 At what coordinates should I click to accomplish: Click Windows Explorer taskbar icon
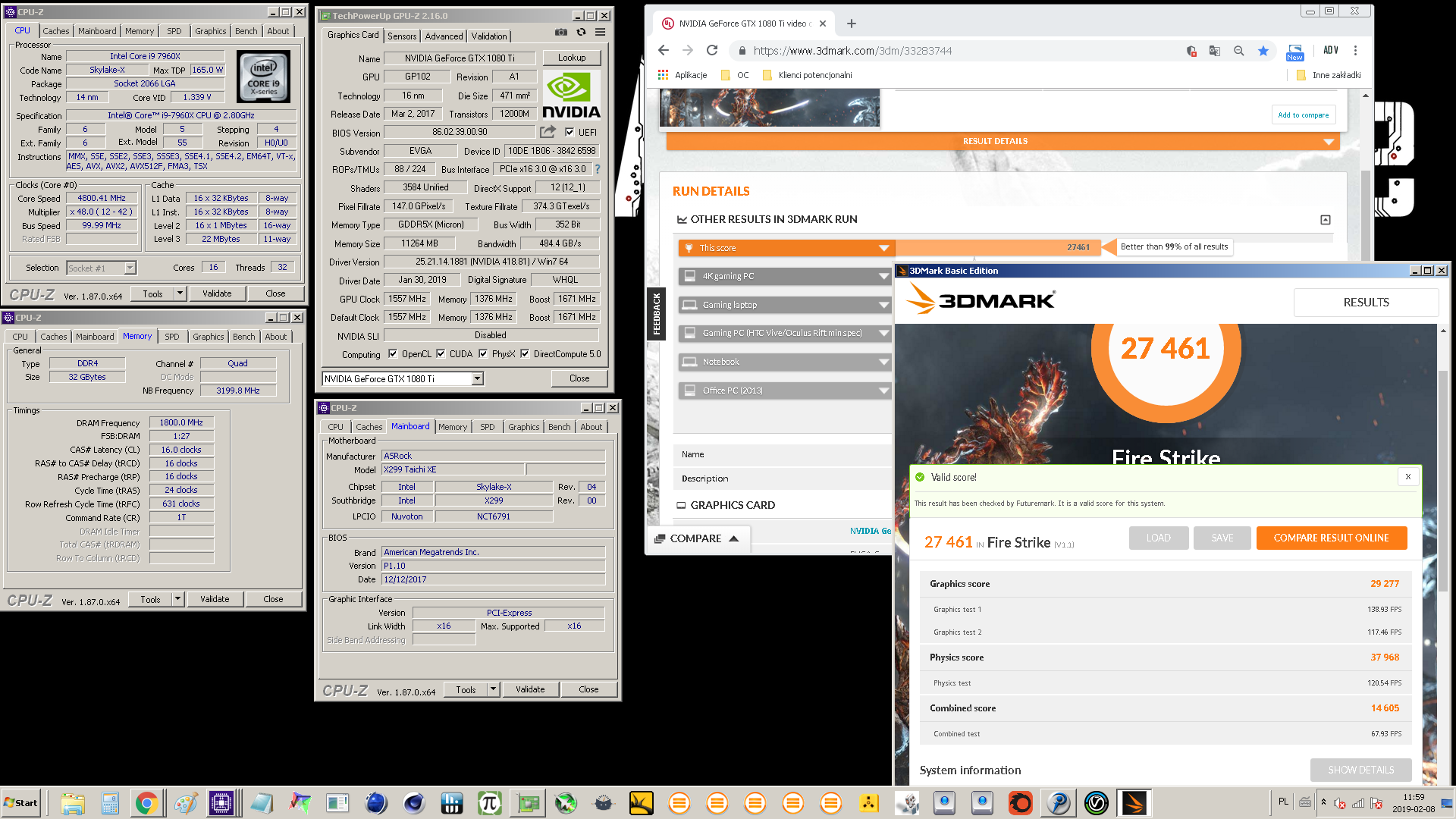[72, 803]
